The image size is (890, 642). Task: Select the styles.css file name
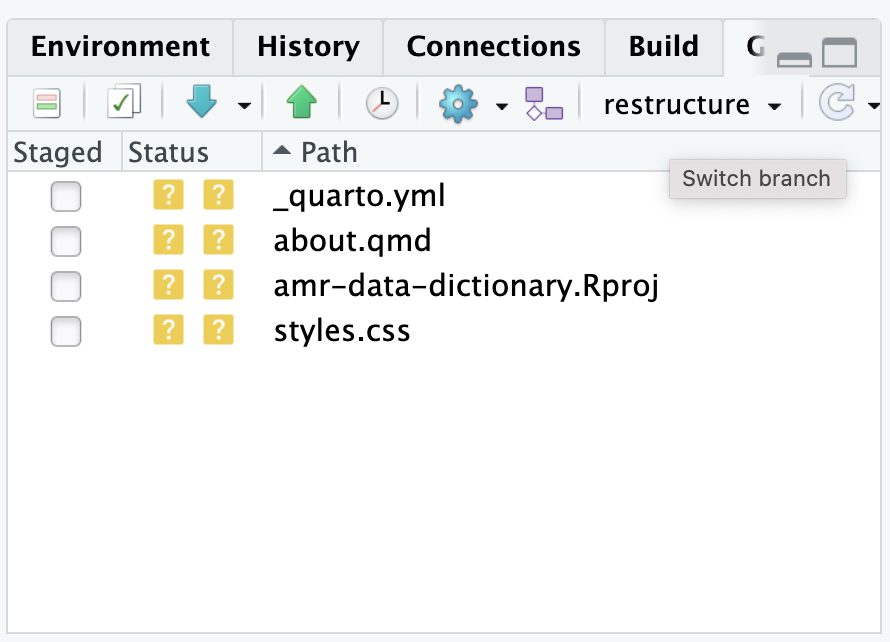(x=342, y=330)
